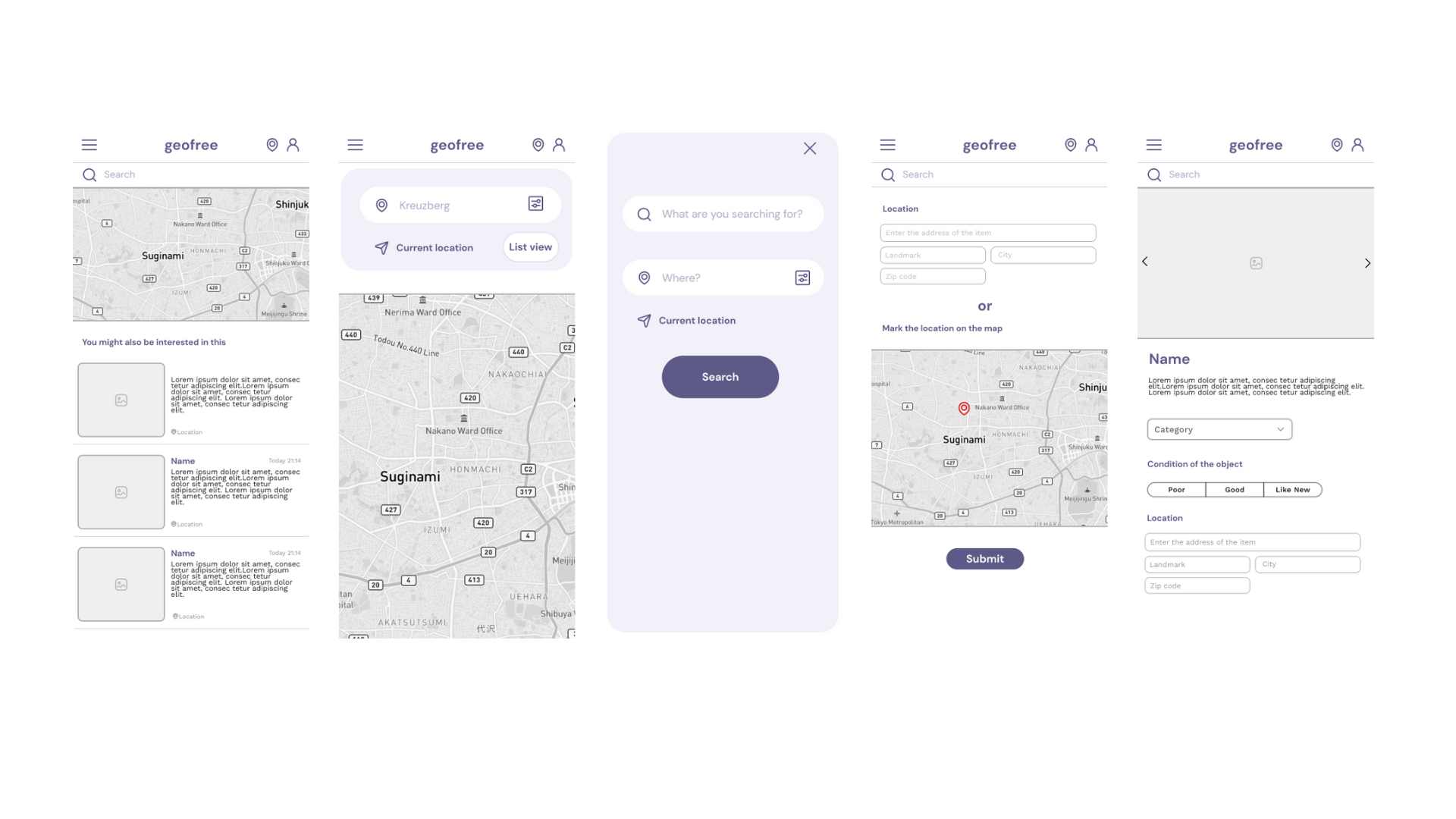Click the Search button in search modal
The image size is (1456, 819).
tap(720, 376)
